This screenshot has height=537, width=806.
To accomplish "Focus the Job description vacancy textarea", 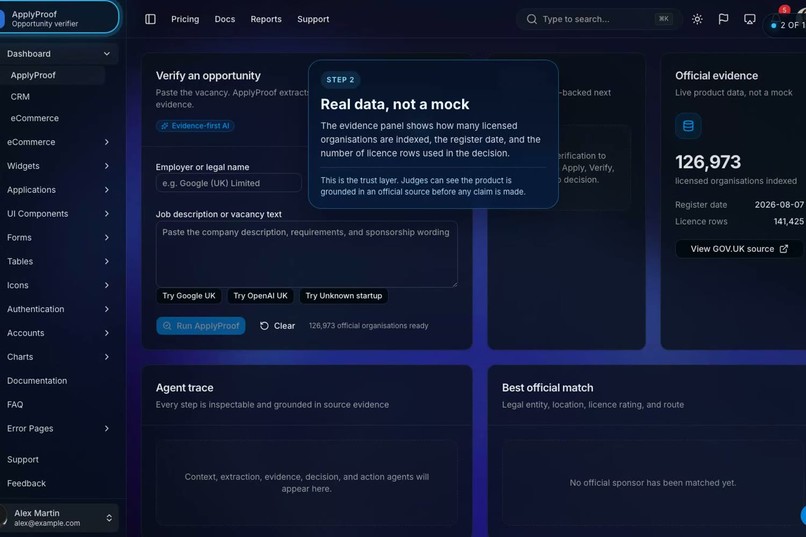I will 306,254.
